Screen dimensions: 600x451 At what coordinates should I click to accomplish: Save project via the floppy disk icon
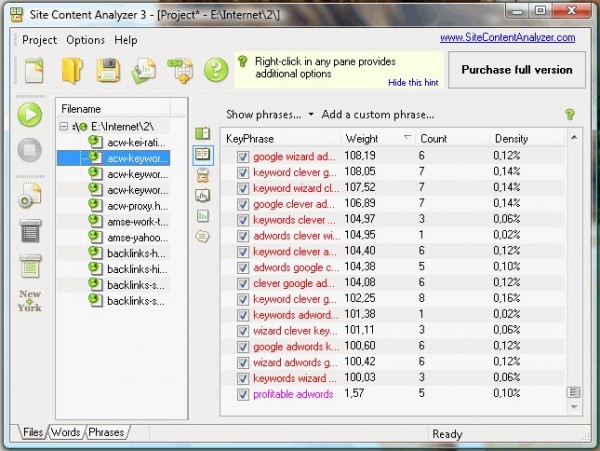coord(108,70)
